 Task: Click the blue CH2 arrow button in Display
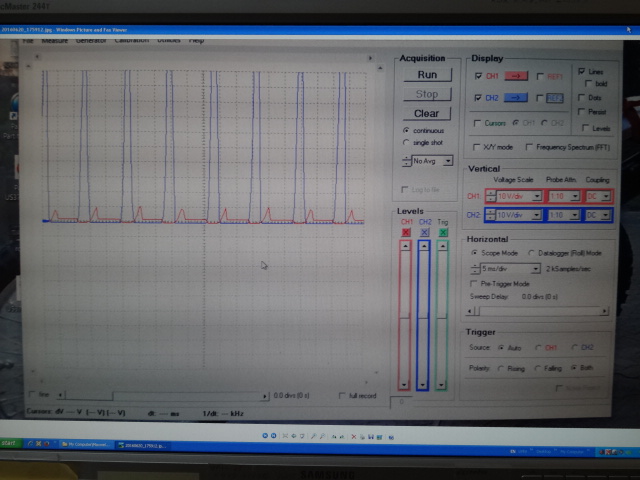coord(516,98)
